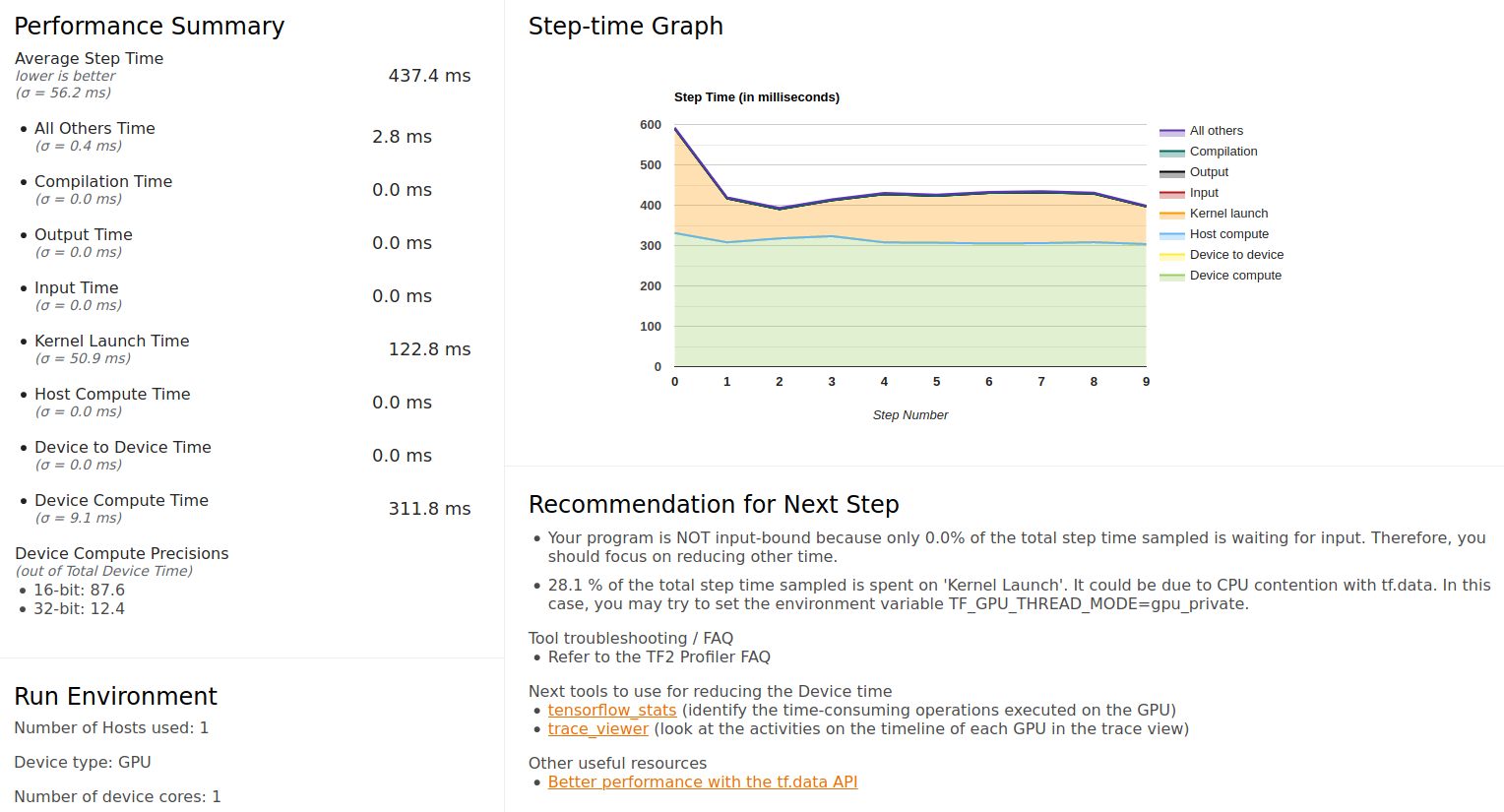
Task: Click the Host compute legend swatch
Action: click(x=1171, y=234)
